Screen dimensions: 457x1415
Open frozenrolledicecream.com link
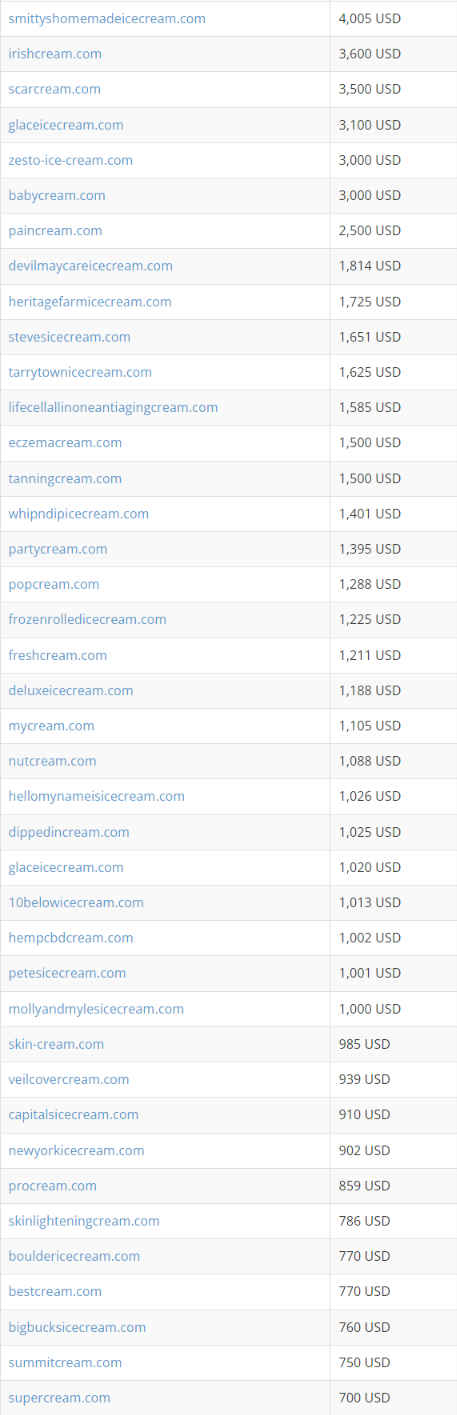click(x=87, y=619)
